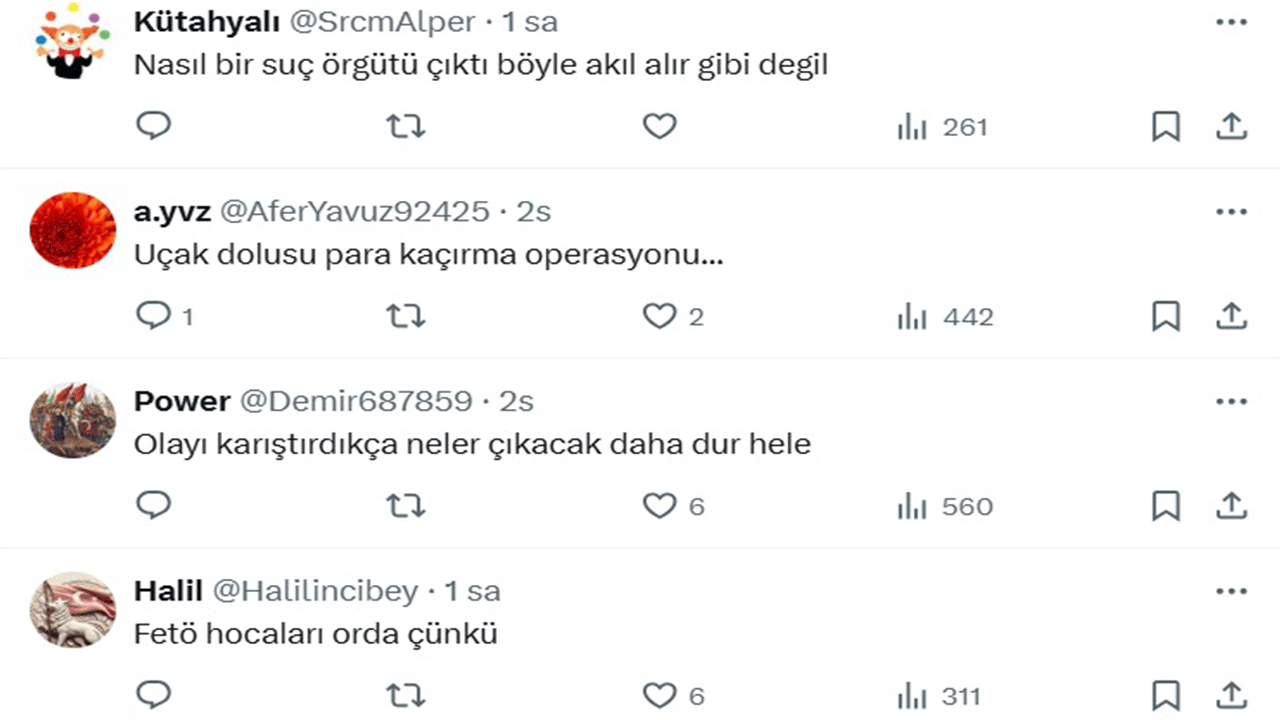Viewport: 1280px width, 720px height.
Task: Like Power's tweet about olayı karıştırdıkça
Action: tap(660, 506)
